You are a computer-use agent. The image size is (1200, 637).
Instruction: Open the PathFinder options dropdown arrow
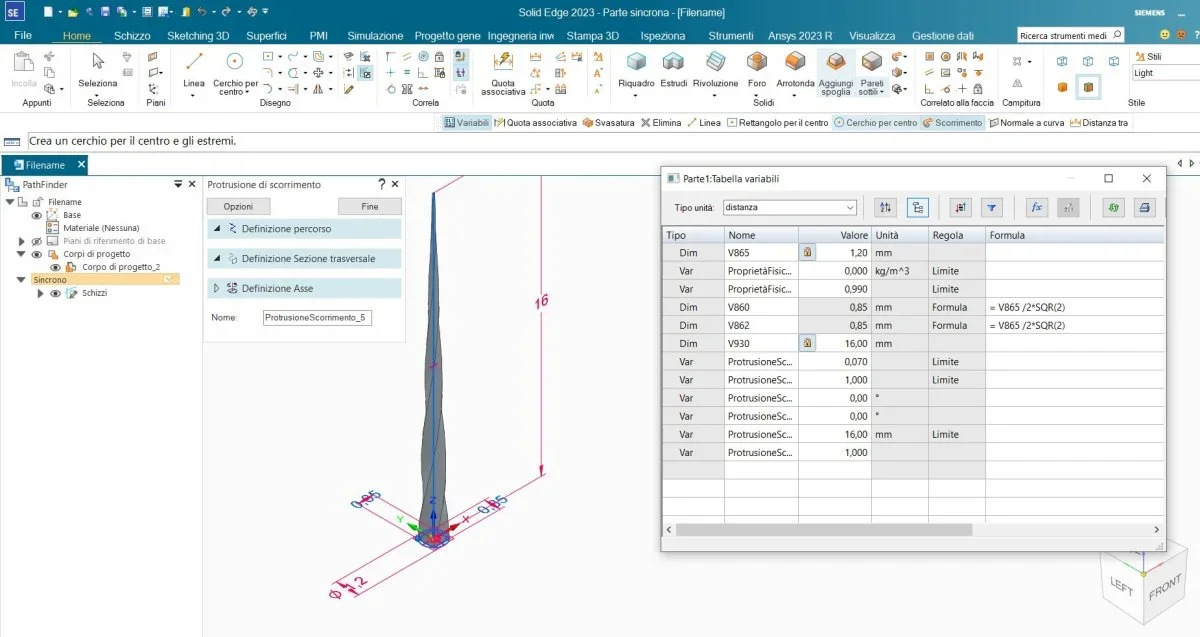point(178,184)
